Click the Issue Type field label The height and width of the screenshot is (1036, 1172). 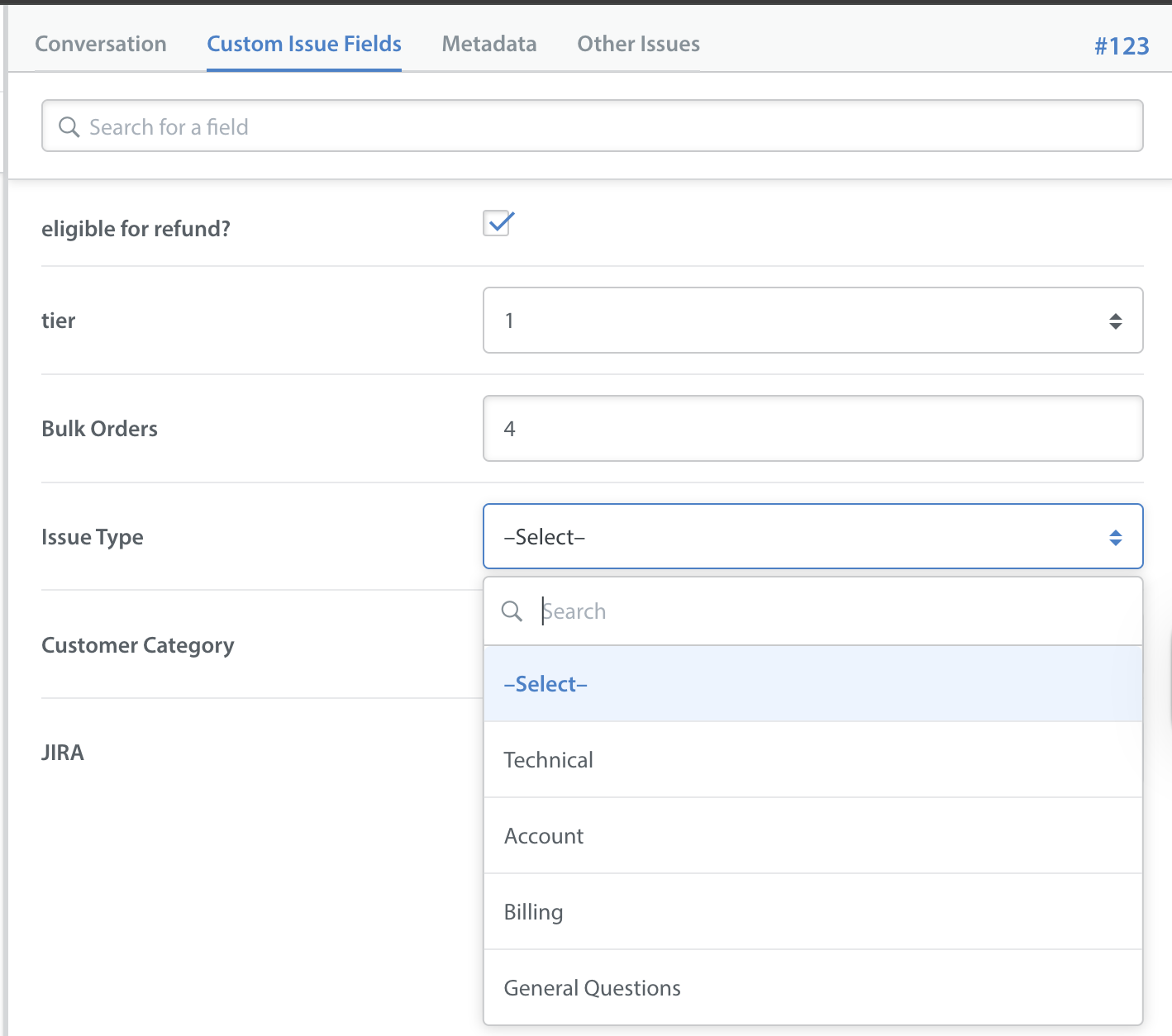pyautogui.click(x=92, y=538)
